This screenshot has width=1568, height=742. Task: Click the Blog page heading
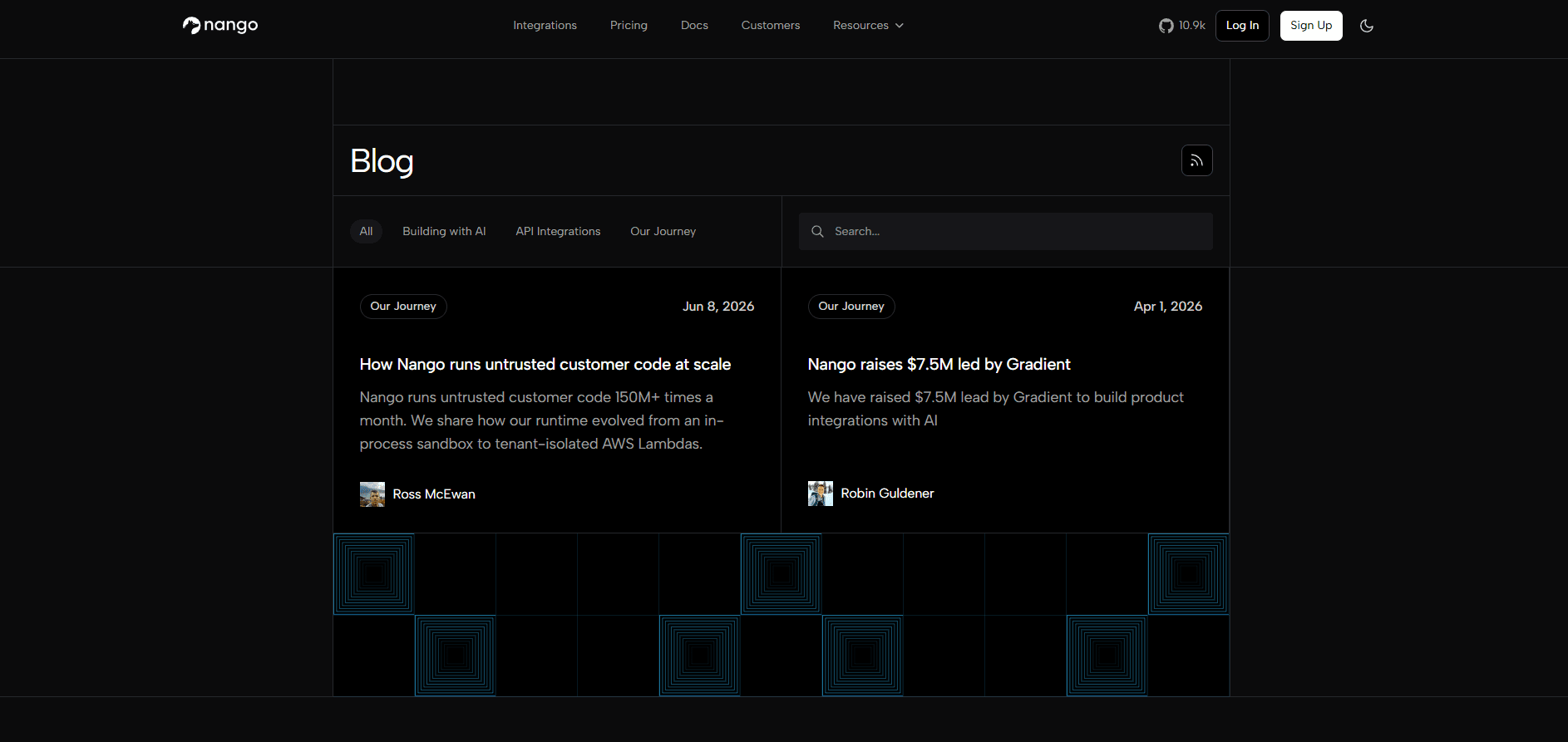tap(382, 161)
